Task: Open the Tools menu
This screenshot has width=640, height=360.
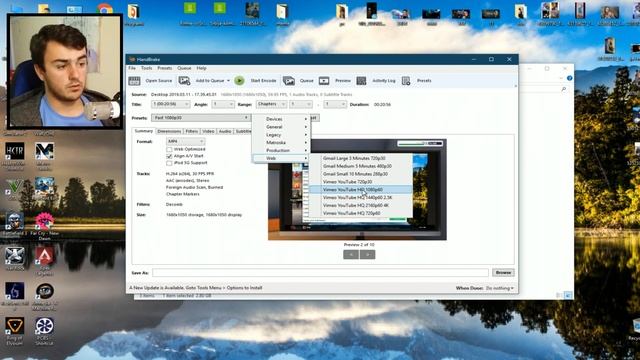Action: click(x=147, y=68)
